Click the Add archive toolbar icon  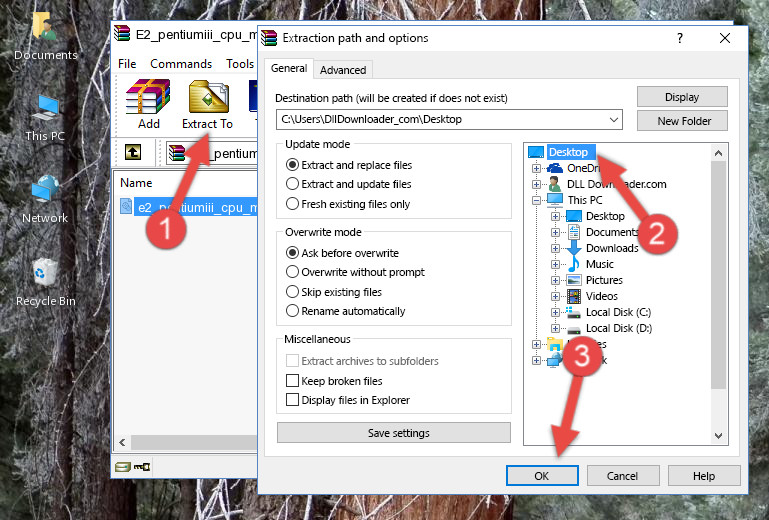coord(148,104)
